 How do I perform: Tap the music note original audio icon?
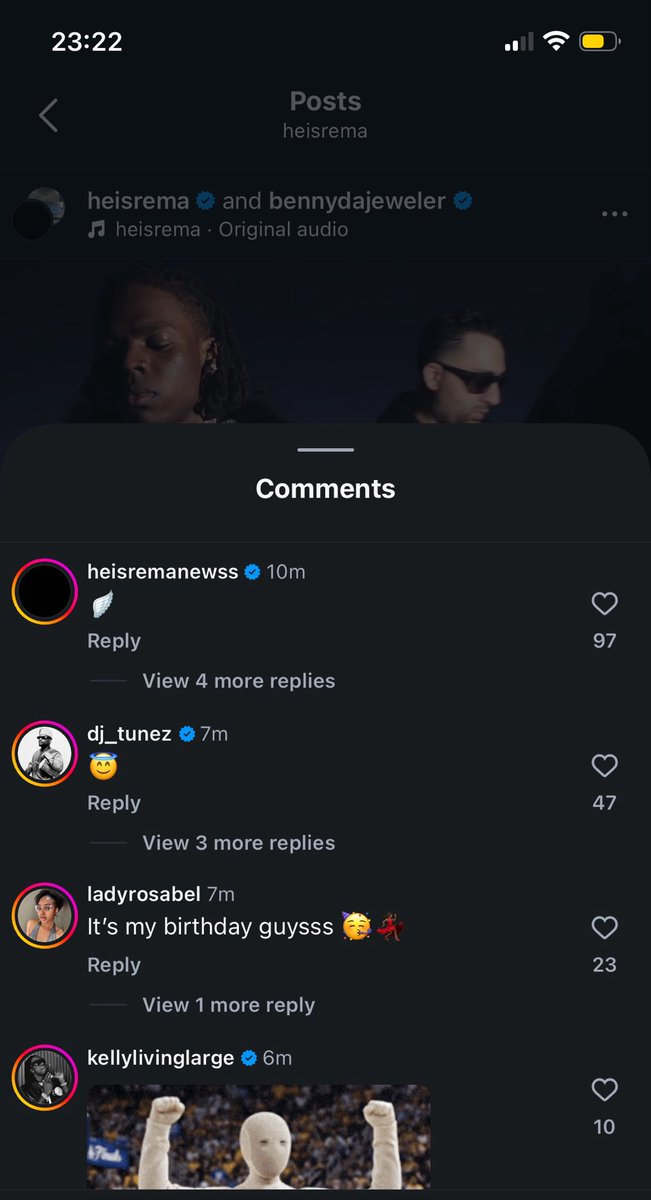pos(96,229)
